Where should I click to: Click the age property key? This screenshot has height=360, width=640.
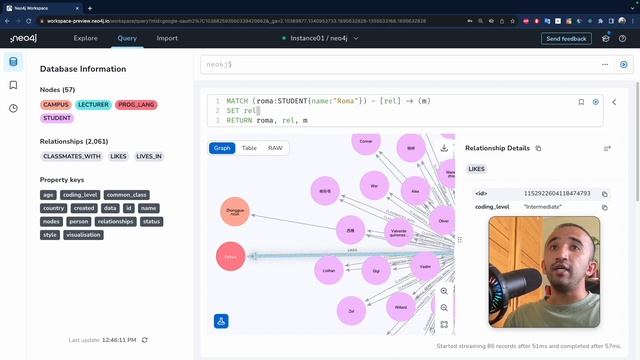(x=48, y=195)
